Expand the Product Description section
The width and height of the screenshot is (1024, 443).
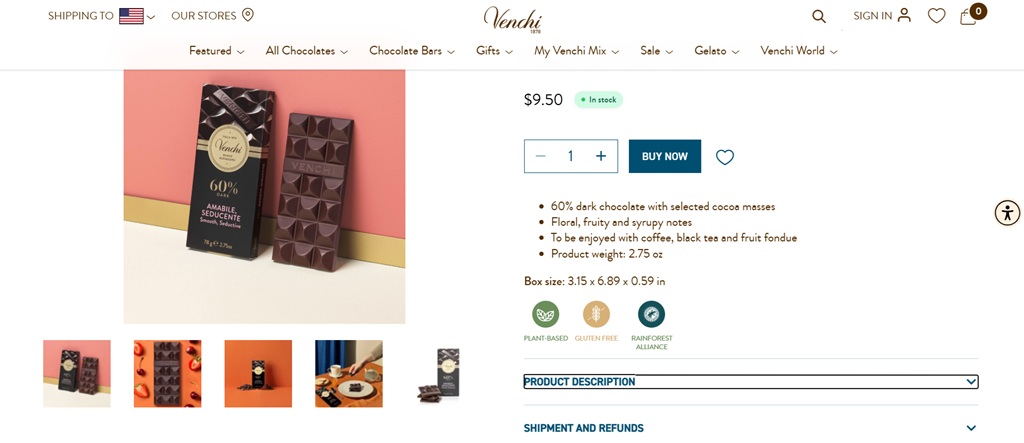(x=750, y=382)
